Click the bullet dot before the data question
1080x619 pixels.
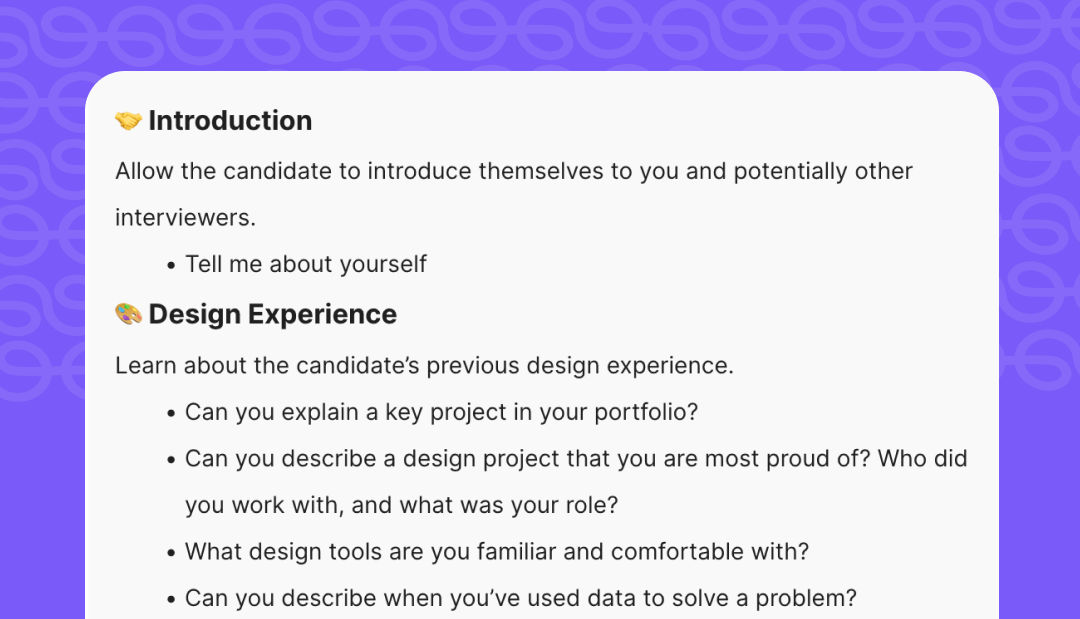pyautogui.click(x=172, y=600)
